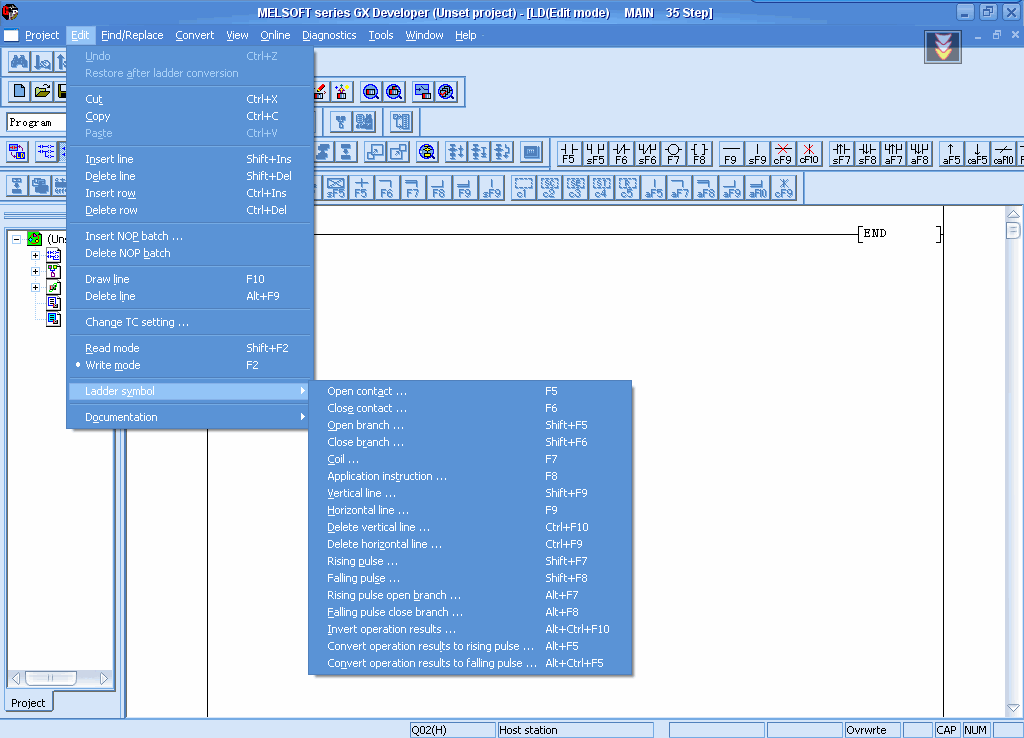Select the sF9 vertical line toolbar icon
Viewport: 1024px width, 738px height.
[x=757, y=153]
